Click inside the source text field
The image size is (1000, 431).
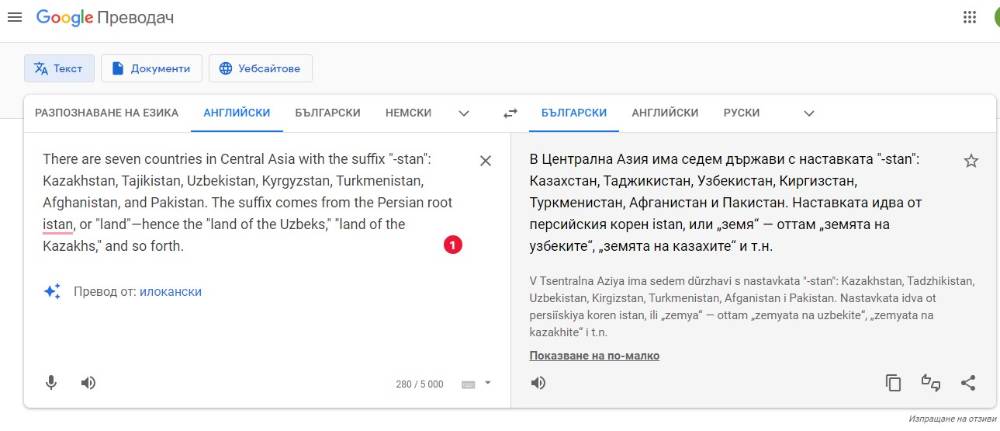[x=249, y=202]
